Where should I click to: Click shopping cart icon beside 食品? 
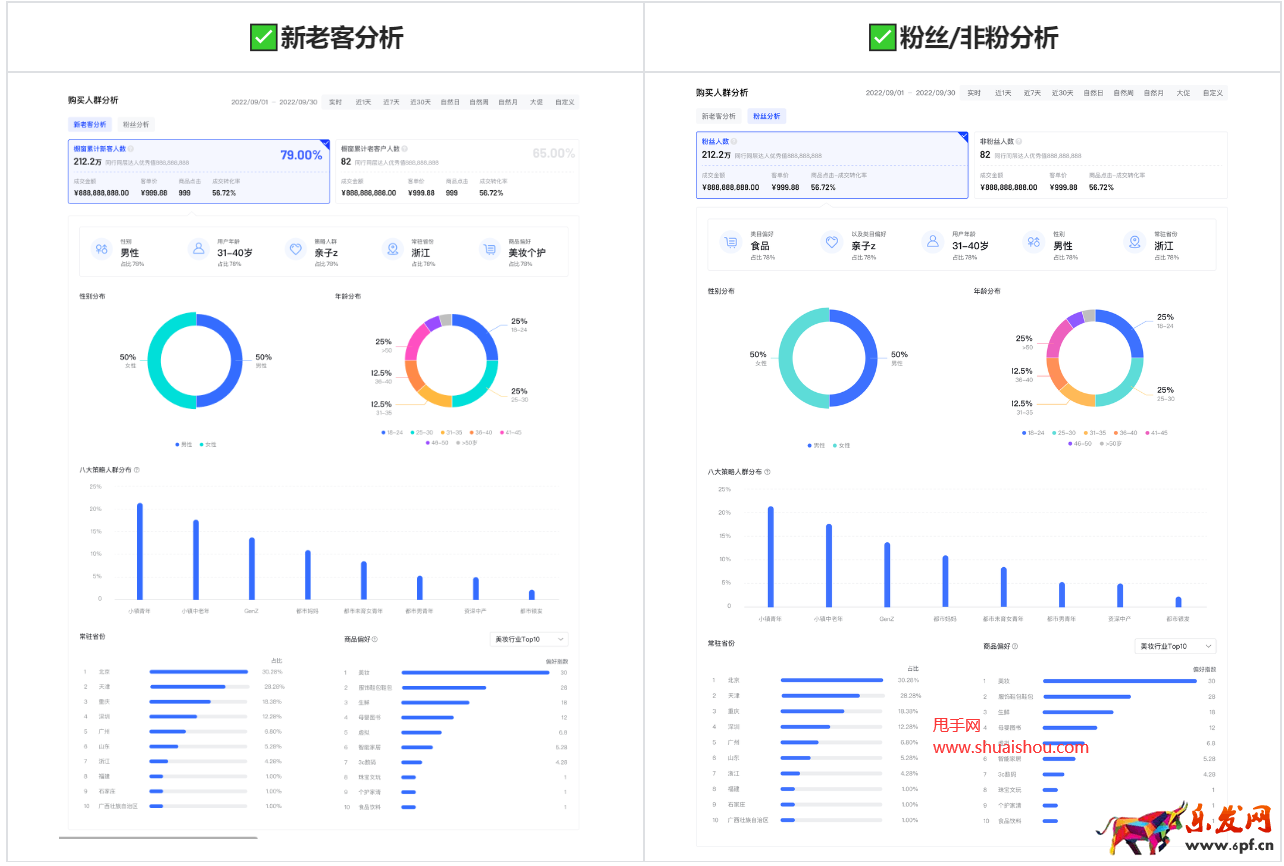[x=730, y=242]
